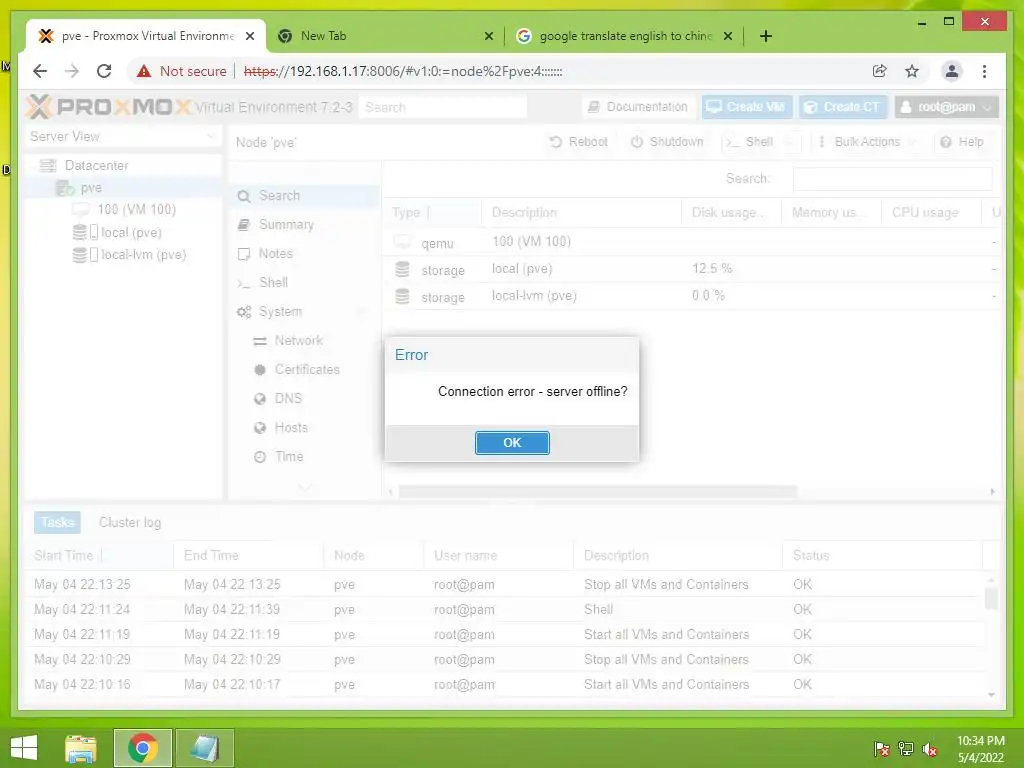
Task: Select the pve Proxmox browser tab
Action: [x=147, y=36]
